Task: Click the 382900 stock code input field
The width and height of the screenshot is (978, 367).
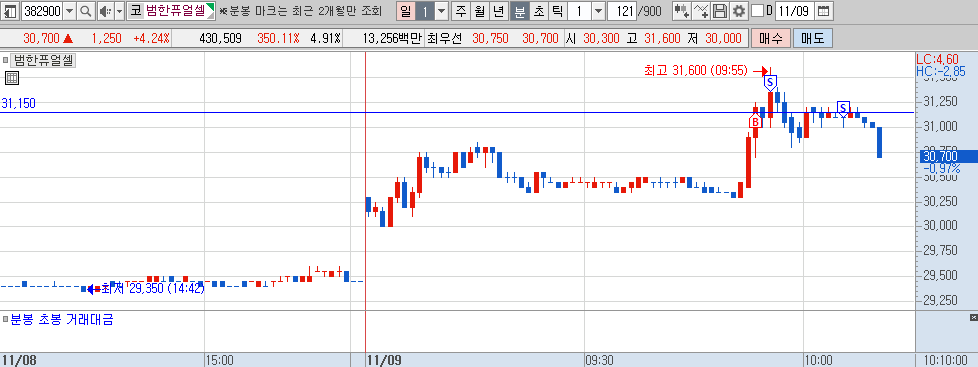Action: pos(42,11)
